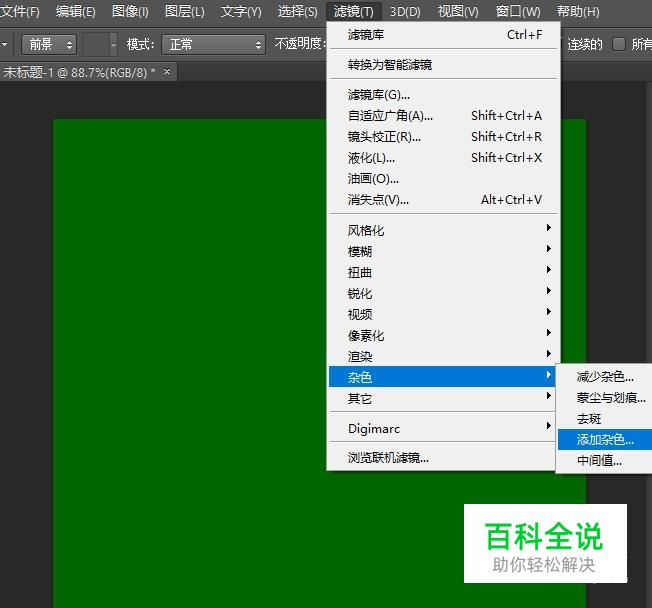Select 去斑 in submenu
Viewport: 652px width, 608px height.
pyautogui.click(x=605, y=419)
